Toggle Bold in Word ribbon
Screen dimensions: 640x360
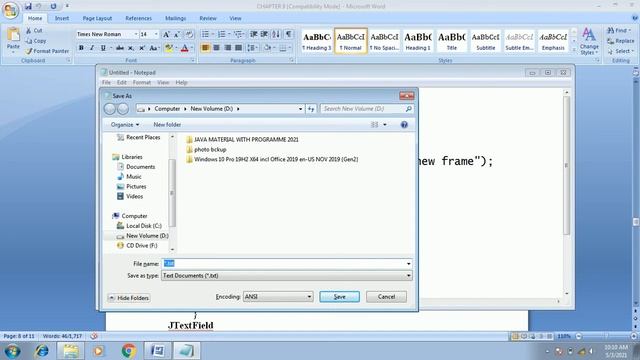click(x=81, y=48)
